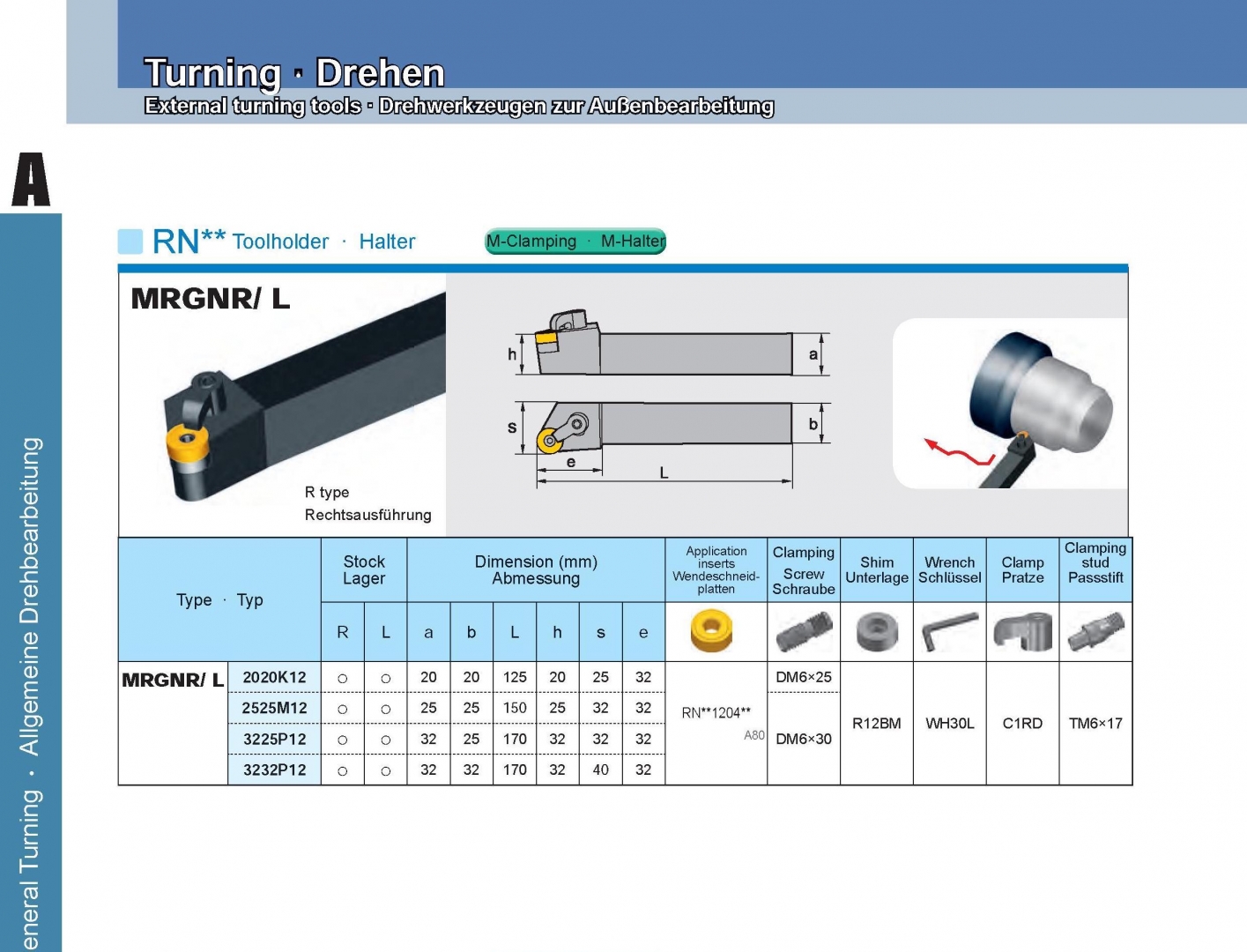Click the 'Clamp Pratze' header

coord(1022,570)
